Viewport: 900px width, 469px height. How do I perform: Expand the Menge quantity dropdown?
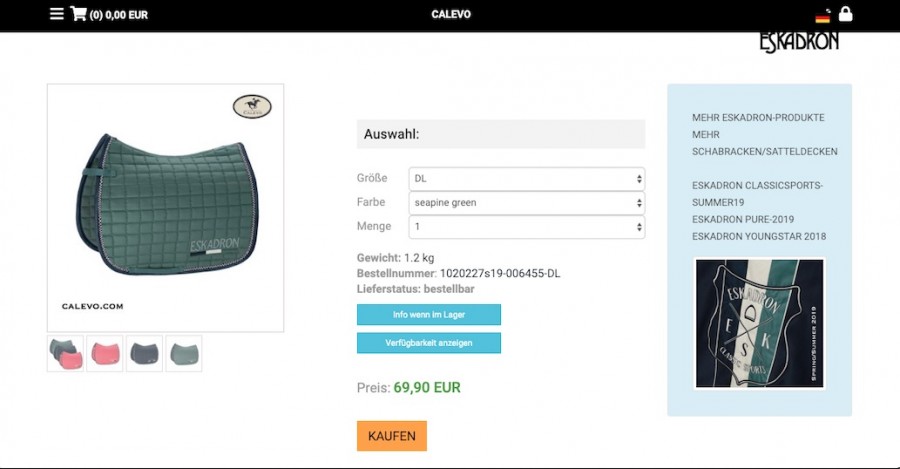pyautogui.click(x=526, y=227)
